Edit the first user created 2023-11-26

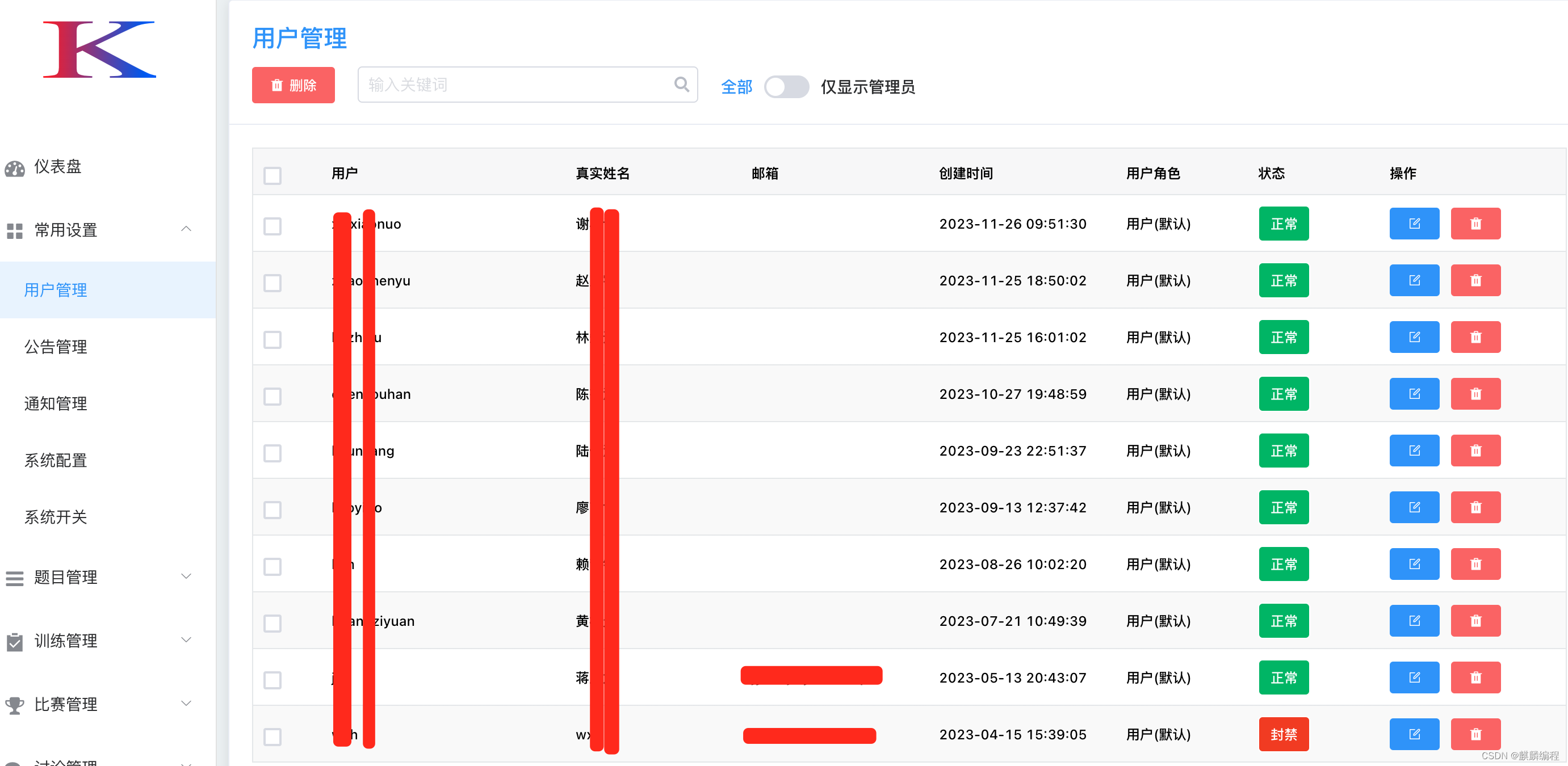tap(1414, 224)
